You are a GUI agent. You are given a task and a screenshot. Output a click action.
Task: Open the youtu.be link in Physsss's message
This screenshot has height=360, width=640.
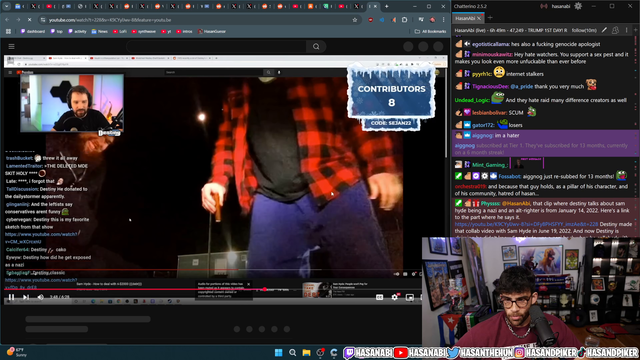tap(526, 224)
